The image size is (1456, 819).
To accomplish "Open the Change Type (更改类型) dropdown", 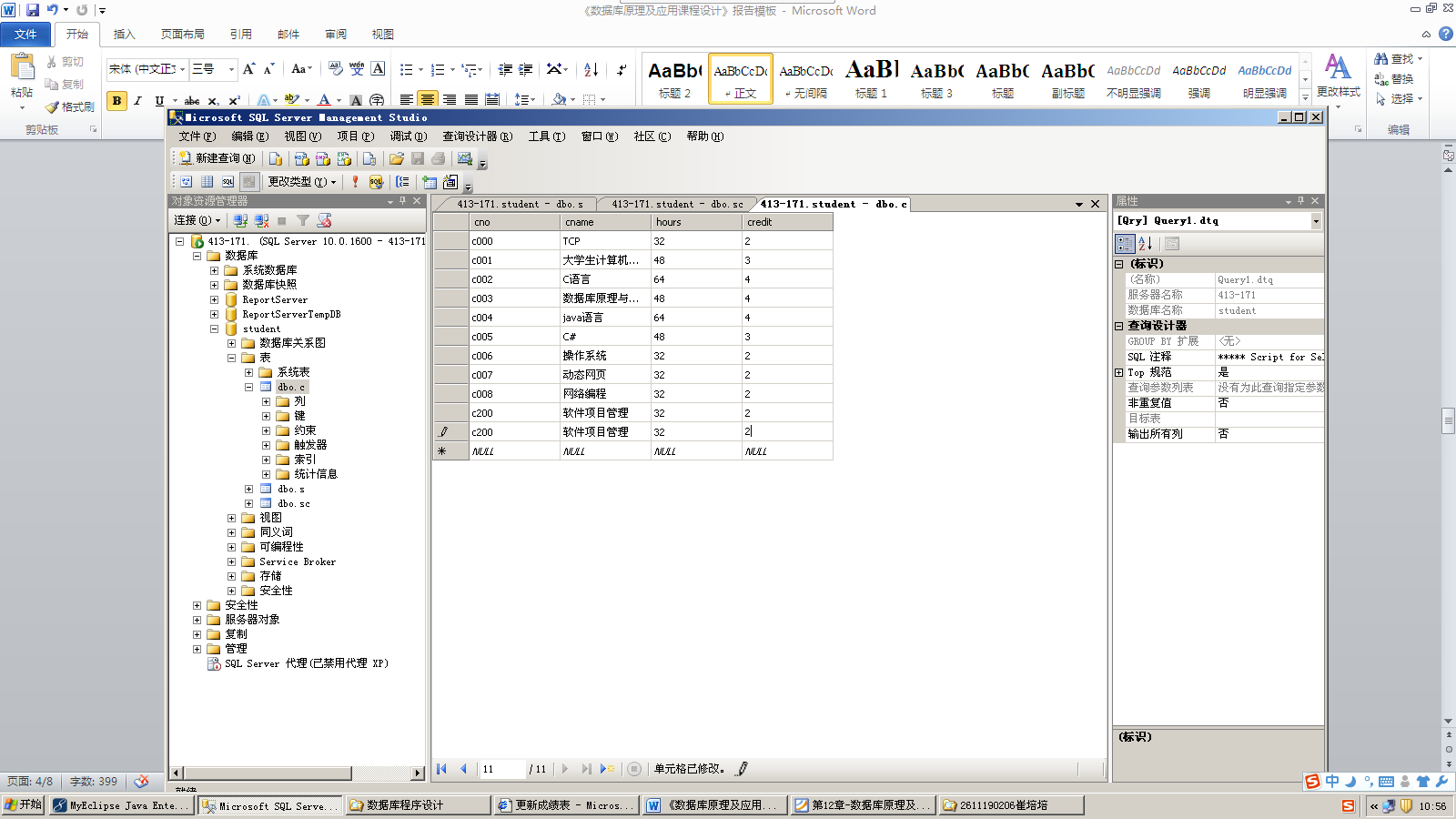I will (302, 182).
